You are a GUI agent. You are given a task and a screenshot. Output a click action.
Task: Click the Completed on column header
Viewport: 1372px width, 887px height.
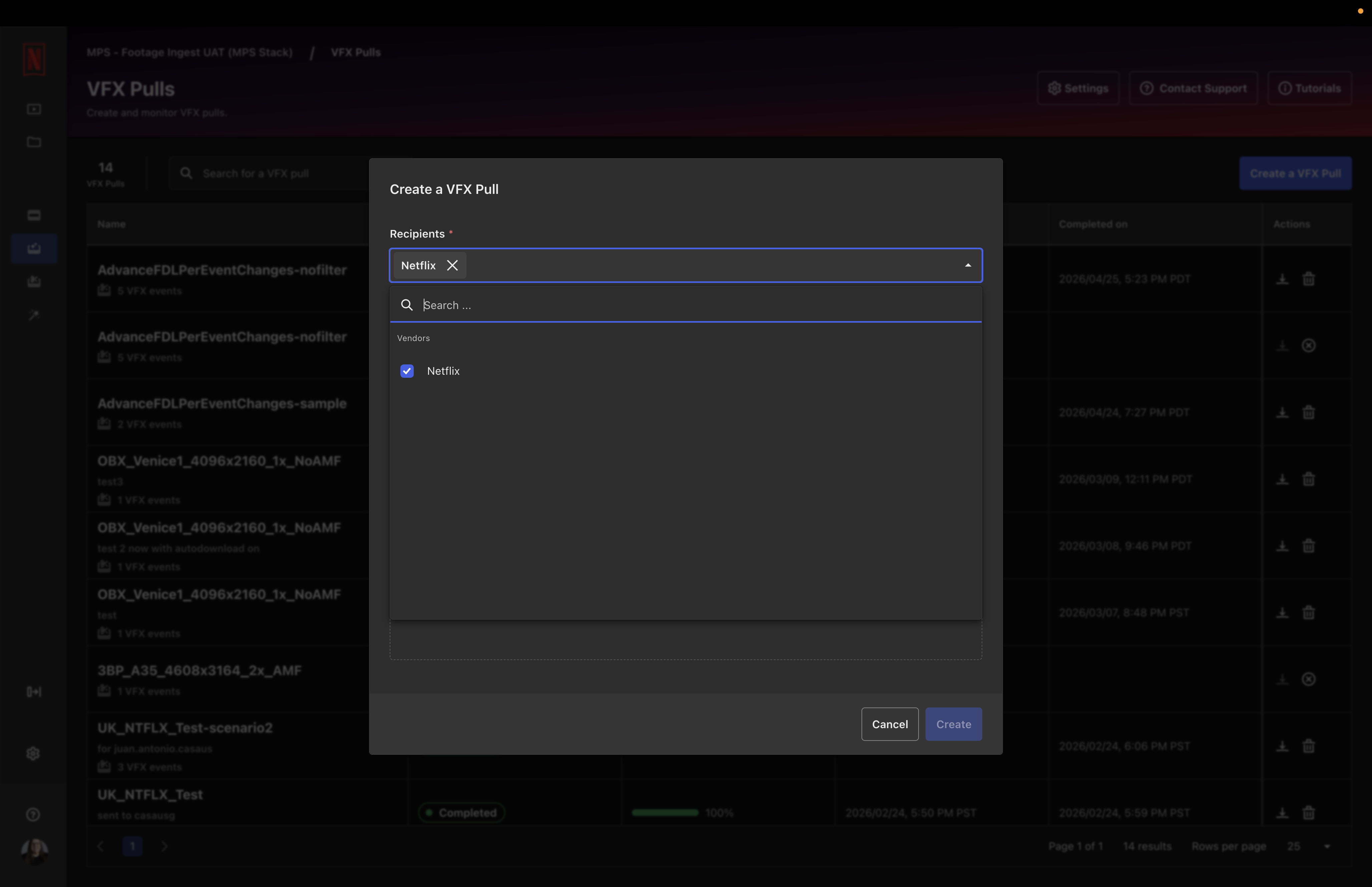1093,224
